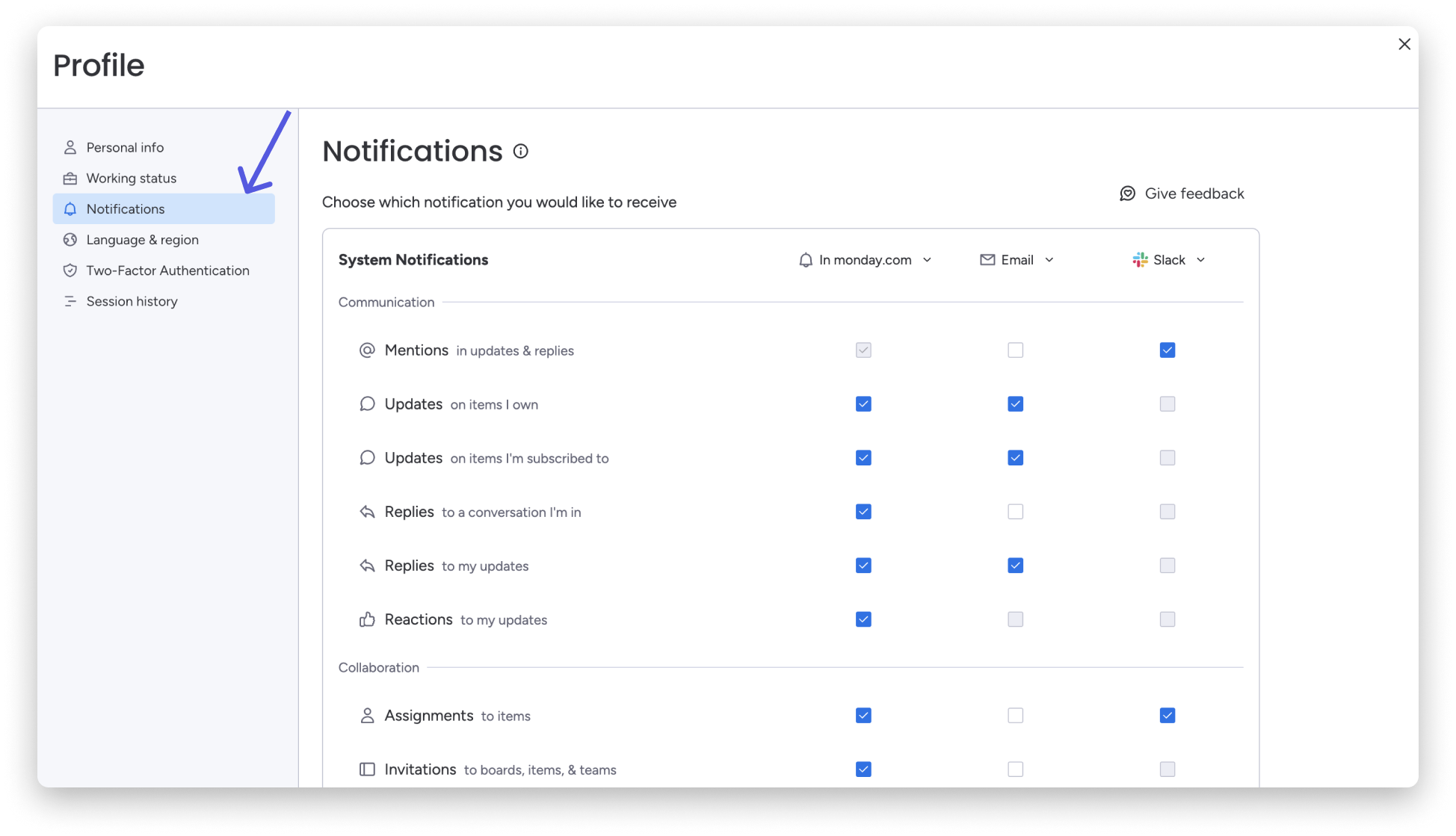Click the Communication section label
The height and width of the screenshot is (836, 1456).
coord(386,302)
